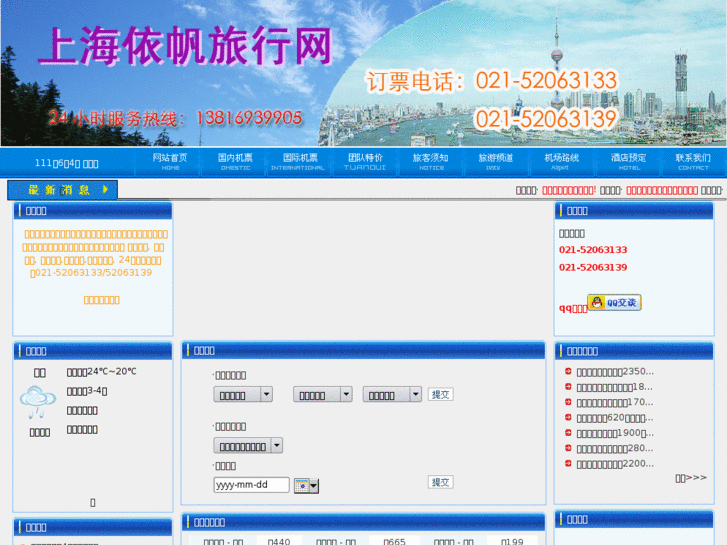Screen dimensions: 727x545
Task: Open the list item ending in 170...
Action: pos(615,402)
